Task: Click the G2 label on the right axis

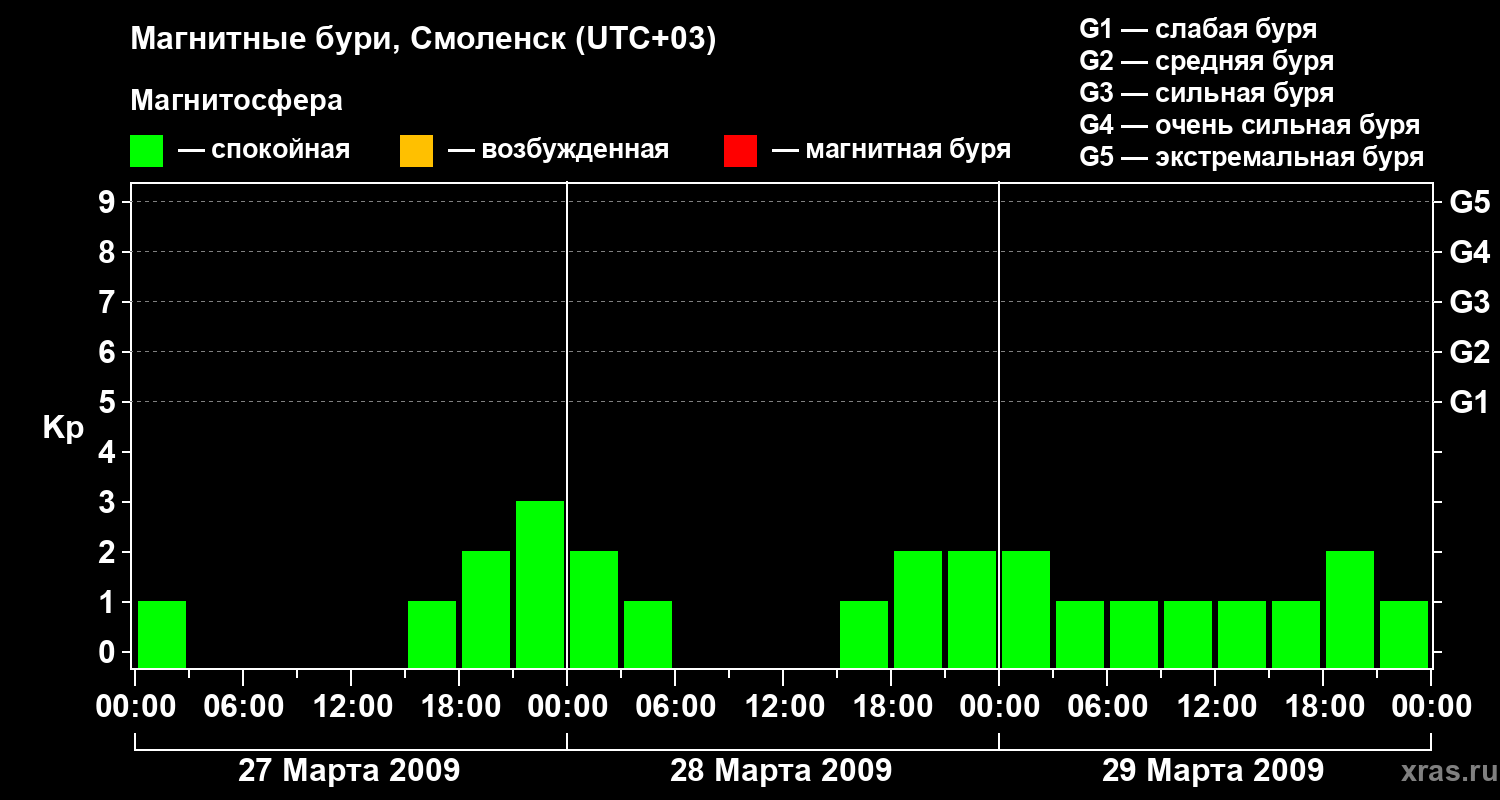Action: click(x=1469, y=352)
